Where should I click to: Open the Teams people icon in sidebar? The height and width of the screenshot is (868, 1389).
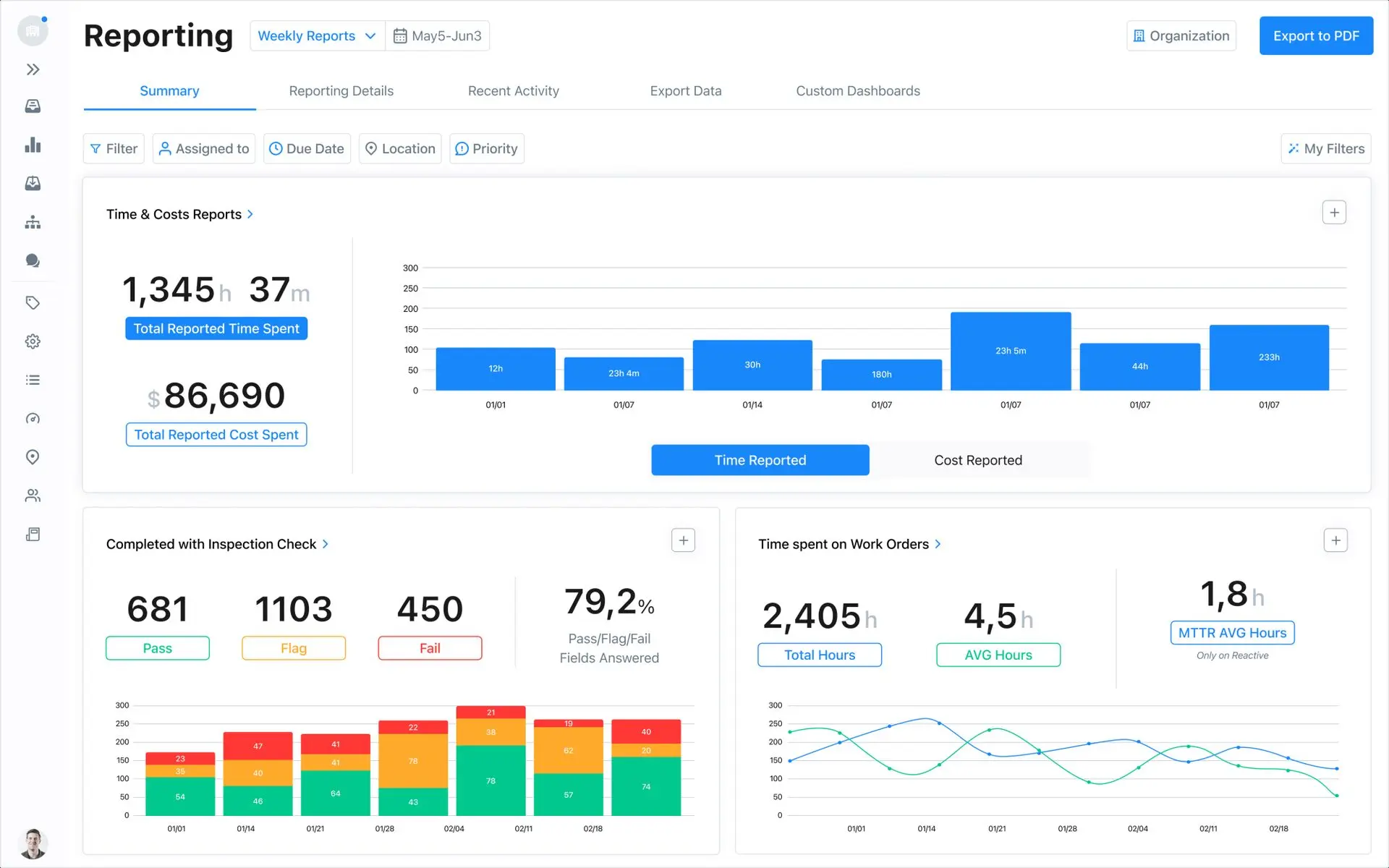33,495
